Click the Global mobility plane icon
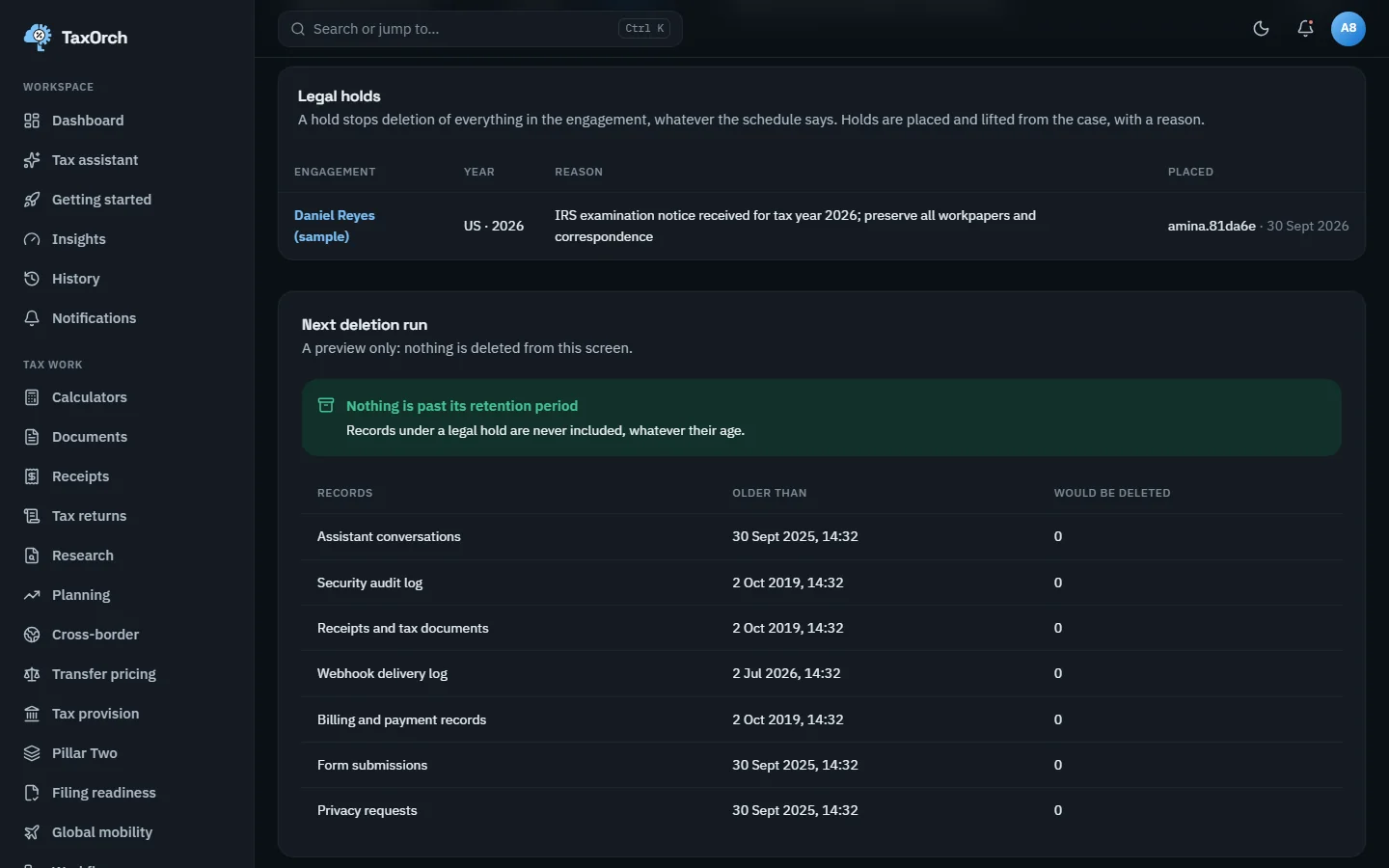 pyautogui.click(x=32, y=832)
